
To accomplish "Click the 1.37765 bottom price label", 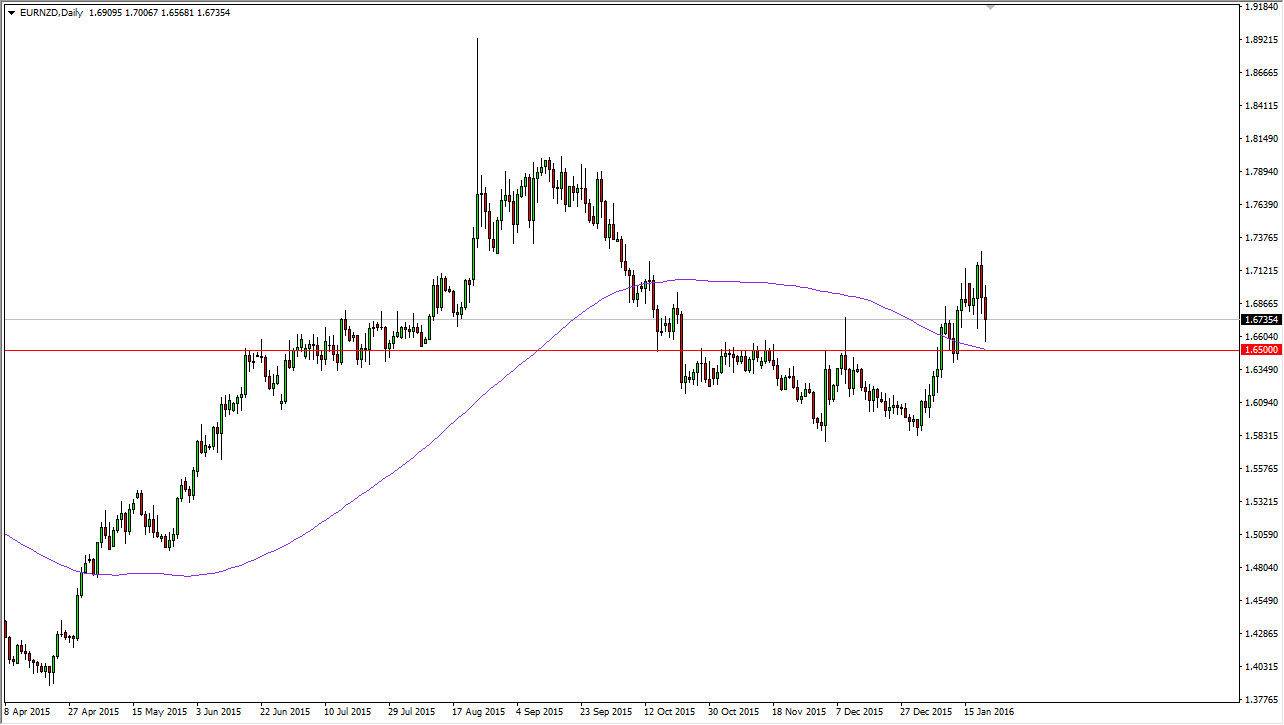I will [x=1258, y=700].
